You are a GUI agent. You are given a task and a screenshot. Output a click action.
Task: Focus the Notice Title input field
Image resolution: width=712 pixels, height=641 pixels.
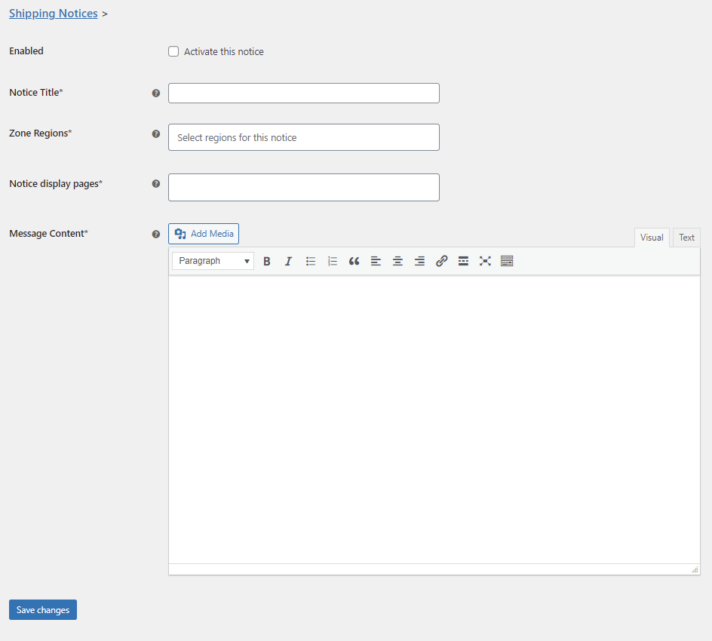pyautogui.click(x=304, y=93)
